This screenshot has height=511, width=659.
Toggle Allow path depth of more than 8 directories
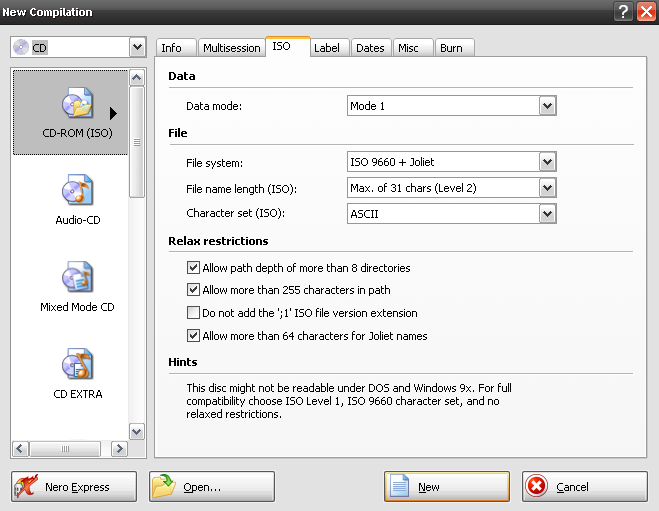[193, 267]
